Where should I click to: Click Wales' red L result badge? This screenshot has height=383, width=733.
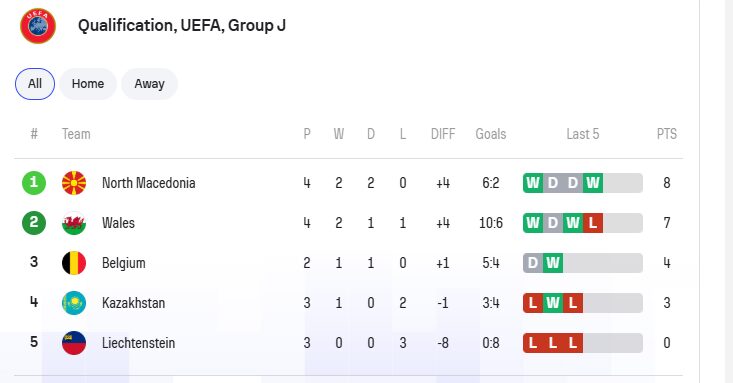click(593, 223)
